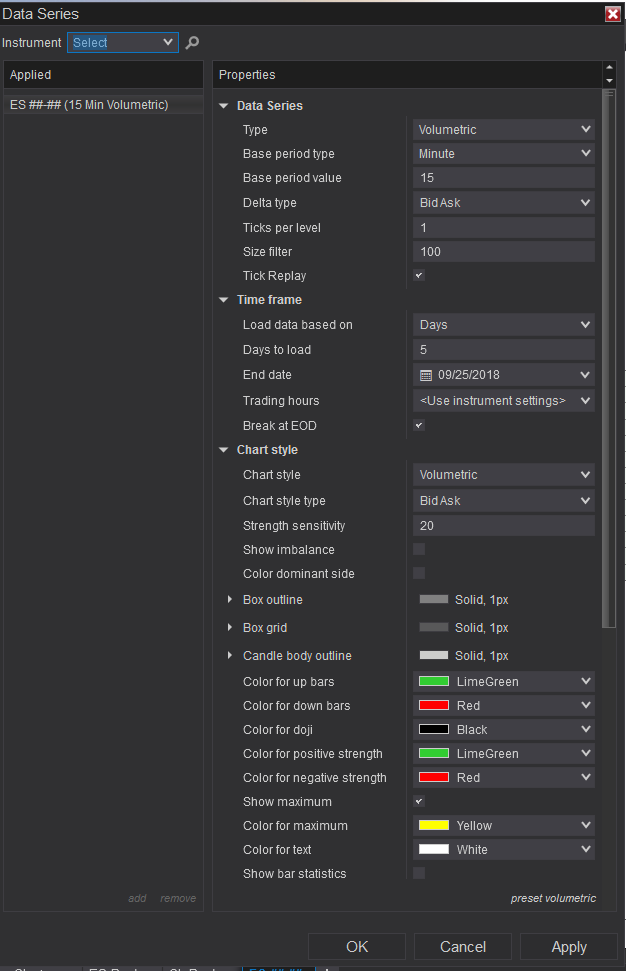Image resolution: width=626 pixels, height=971 pixels.
Task: Enable Color dominant side checkbox
Action: click(x=419, y=574)
